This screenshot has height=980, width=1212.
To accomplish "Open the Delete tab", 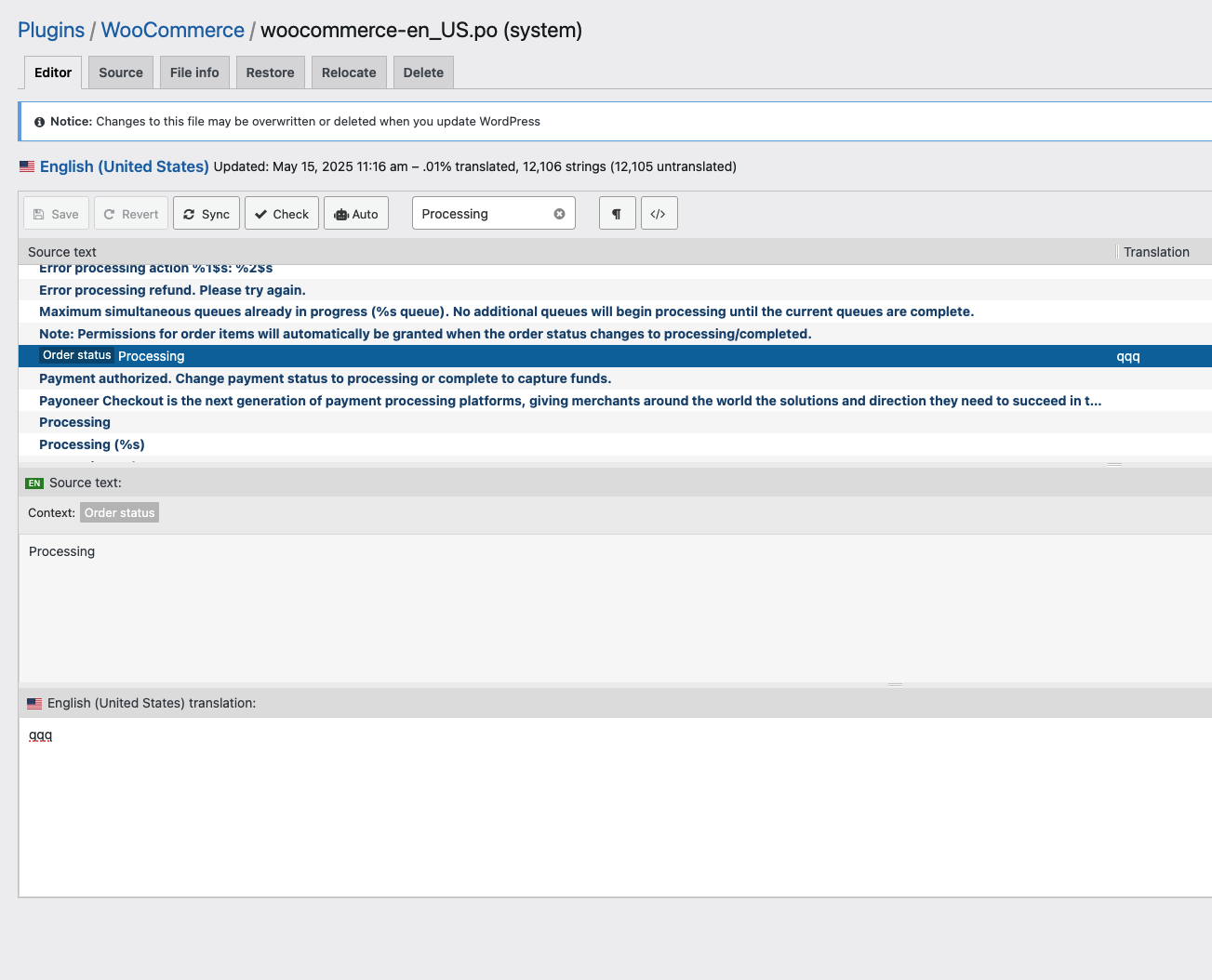I will [x=423, y=73].
